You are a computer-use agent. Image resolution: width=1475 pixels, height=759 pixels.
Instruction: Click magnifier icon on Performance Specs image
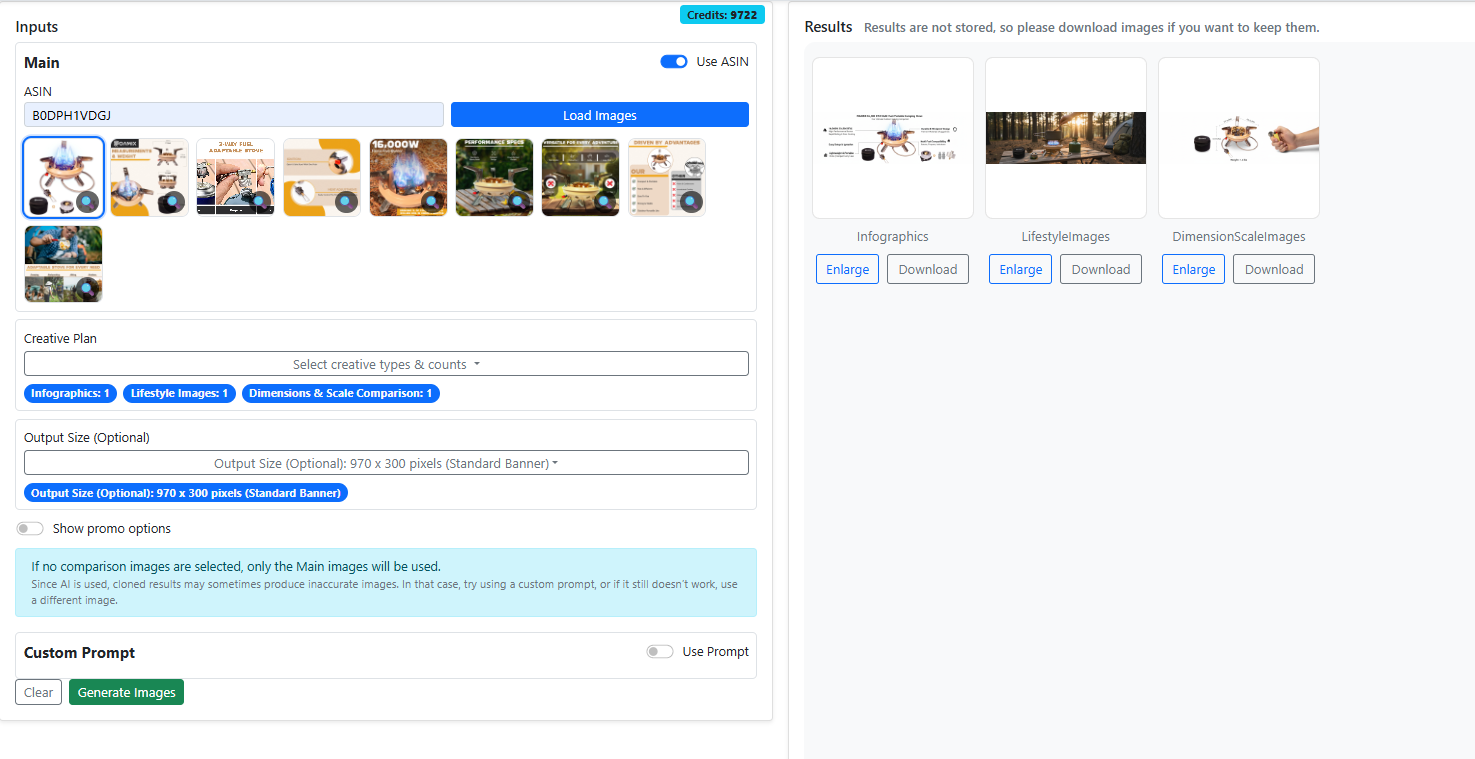coord(518,201)
